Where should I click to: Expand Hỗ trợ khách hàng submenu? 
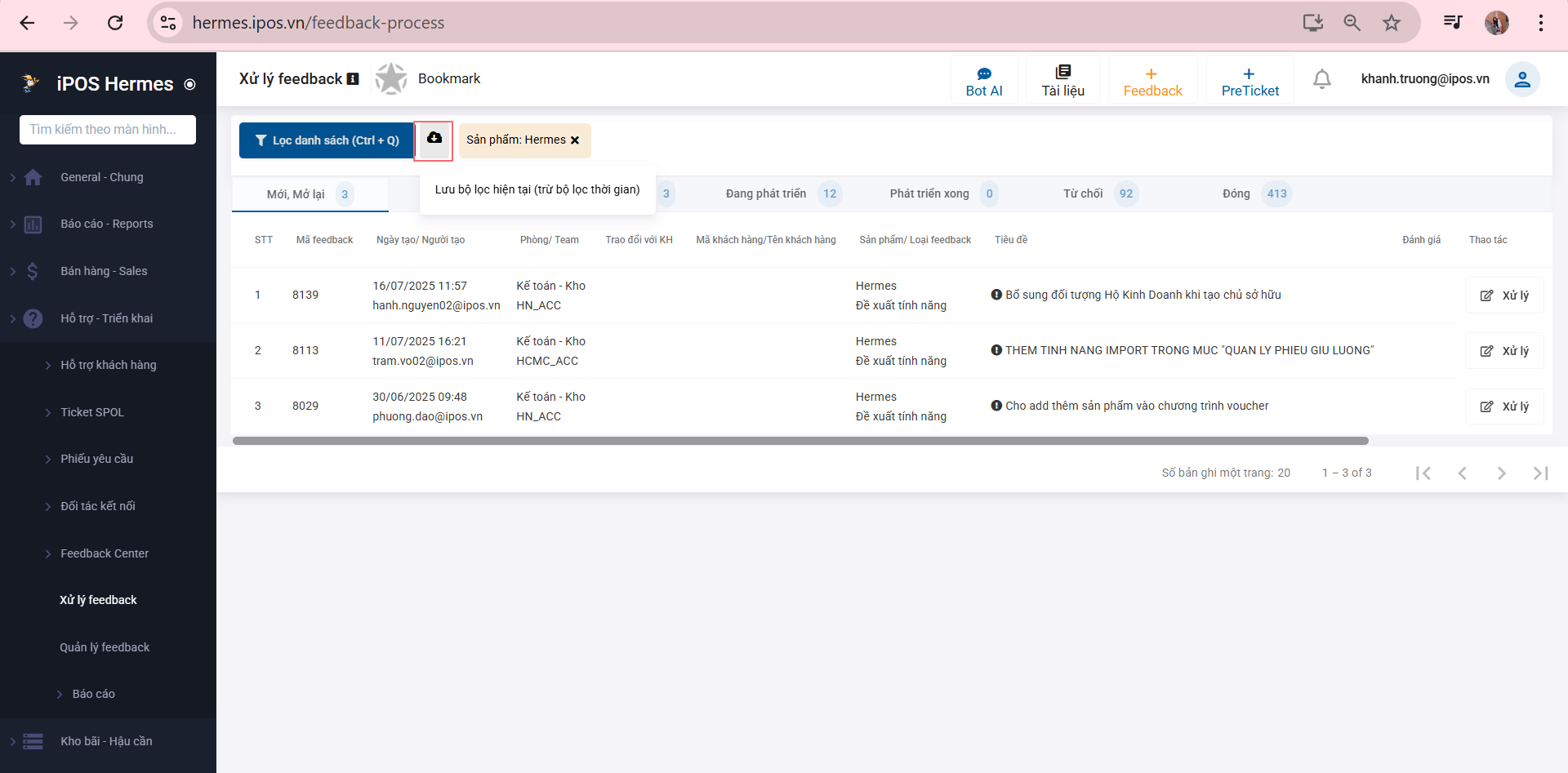(x=108, y=365)
